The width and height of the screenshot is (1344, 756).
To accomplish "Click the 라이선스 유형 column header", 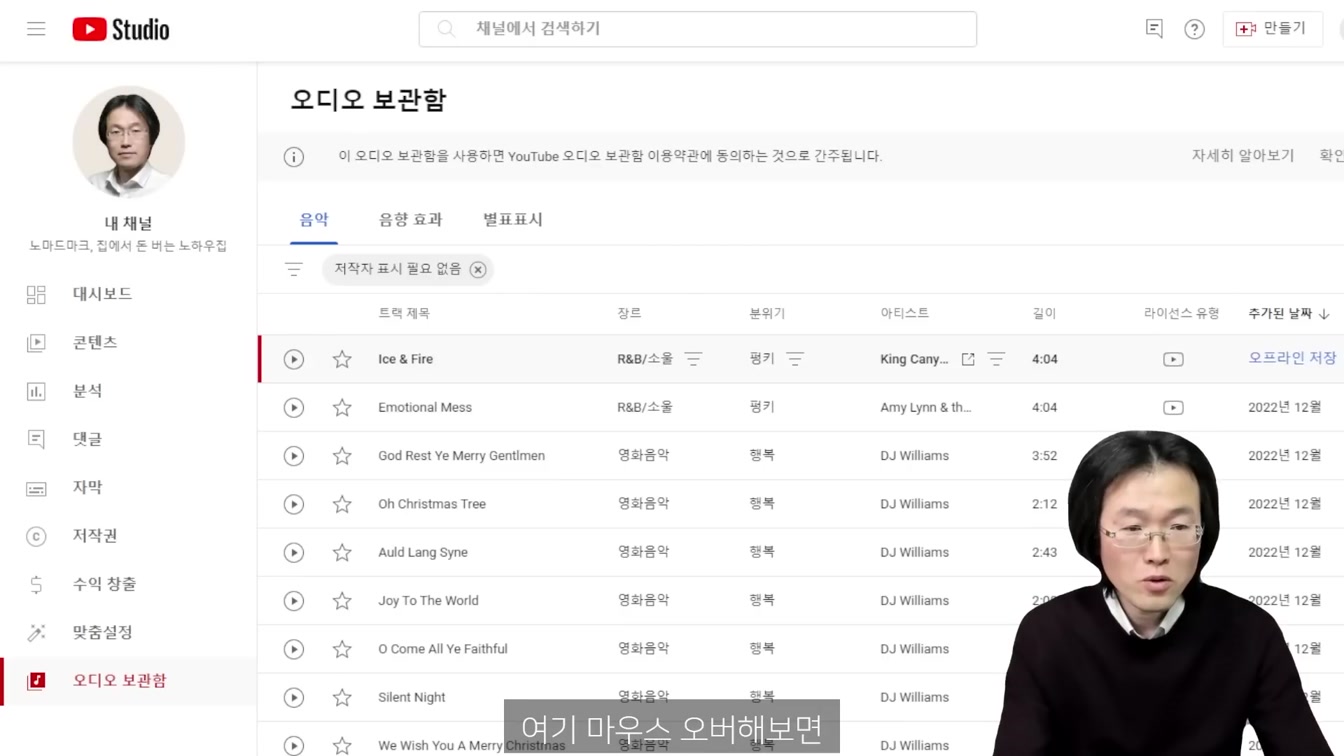I will click(1181, 313).
